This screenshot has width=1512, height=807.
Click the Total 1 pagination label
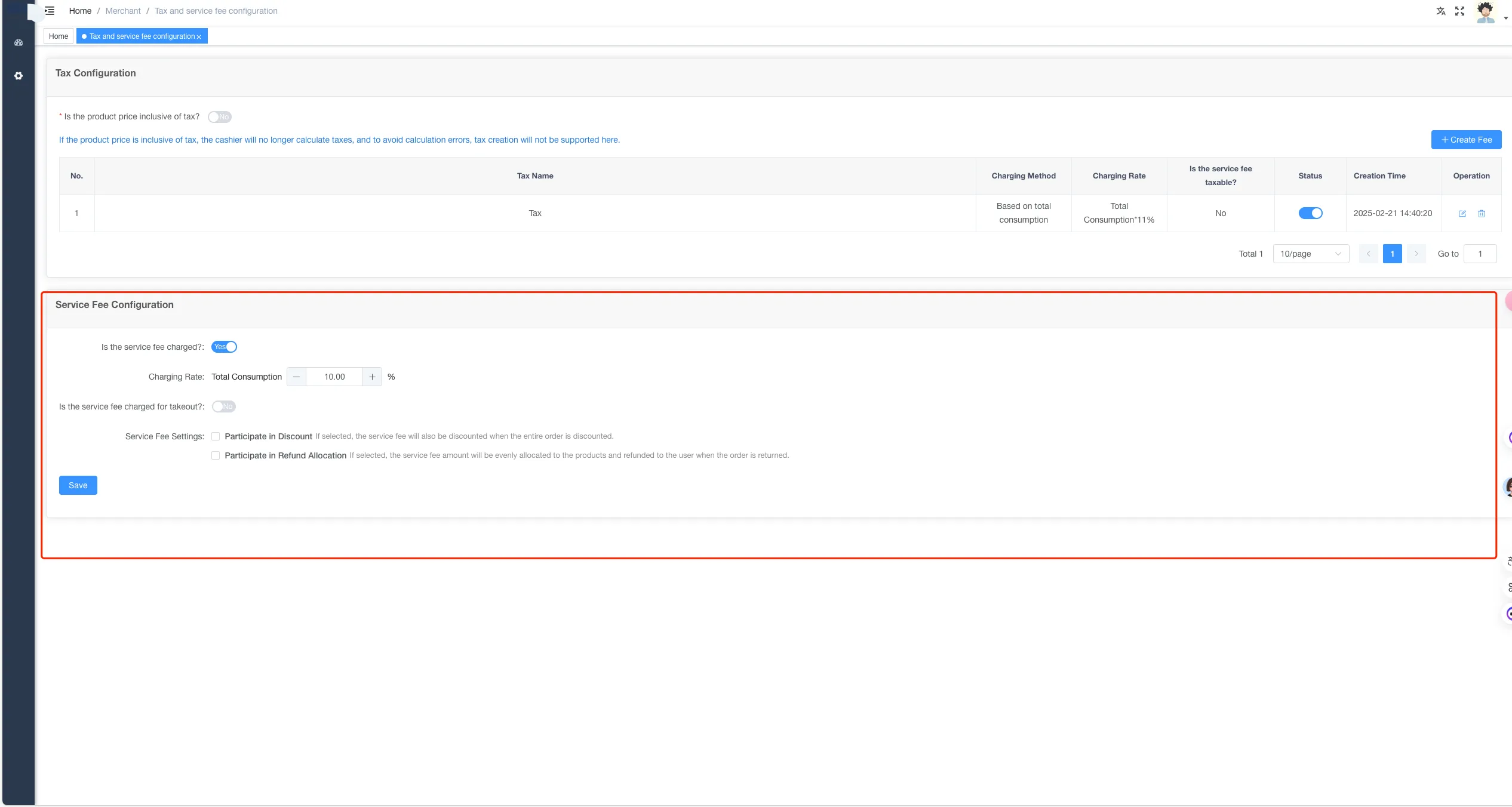(x=1250, y=254)
